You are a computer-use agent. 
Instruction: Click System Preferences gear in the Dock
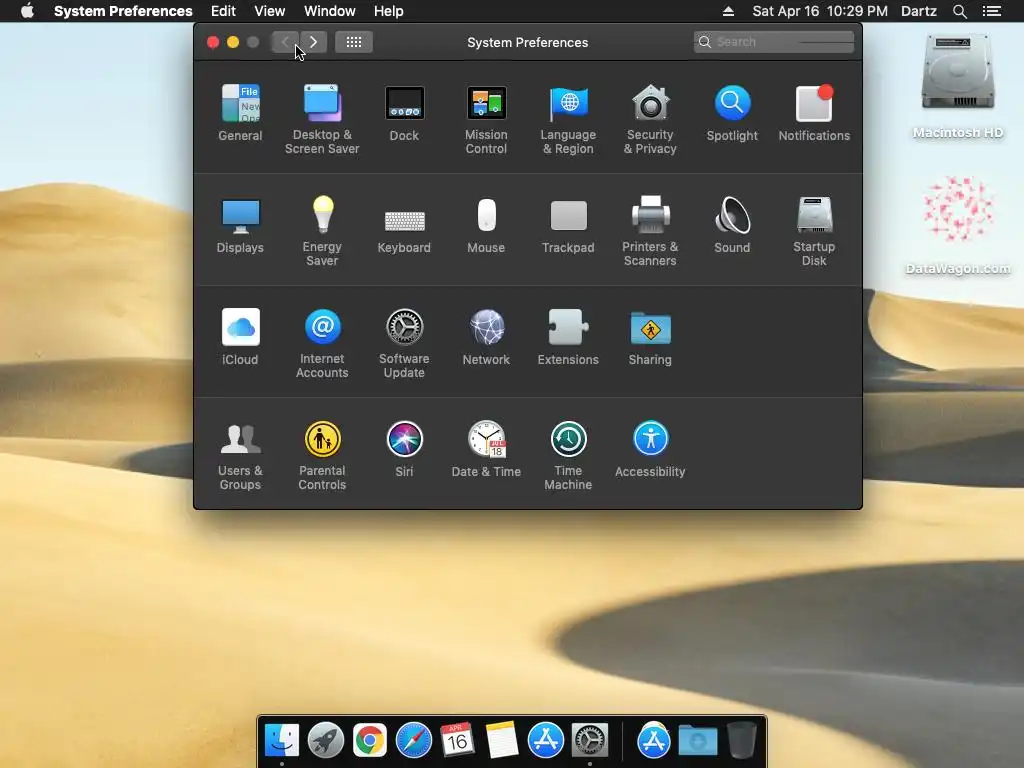(590, 741)
